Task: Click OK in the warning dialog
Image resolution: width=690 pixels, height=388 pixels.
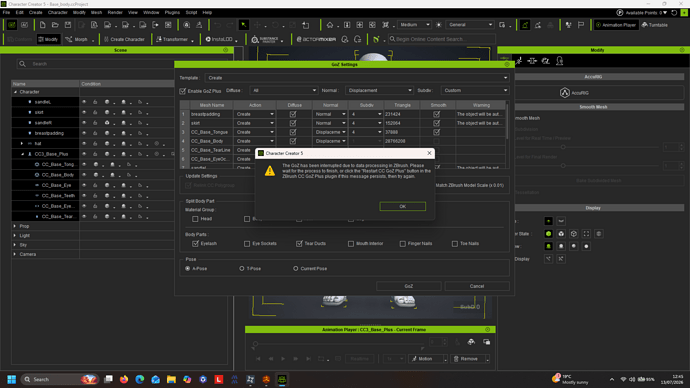Action: (403, 206)
